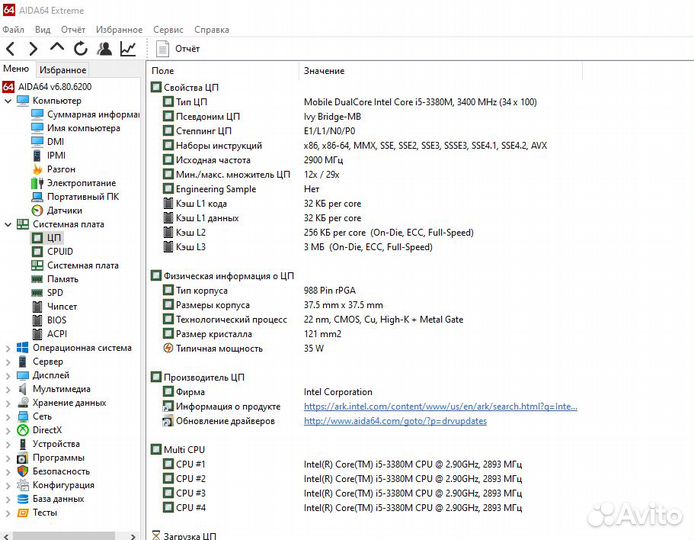Viewport: 694px width, 540px height.
Task: Click the DirectX Xbox icon
Action: (x=23, y=430)
